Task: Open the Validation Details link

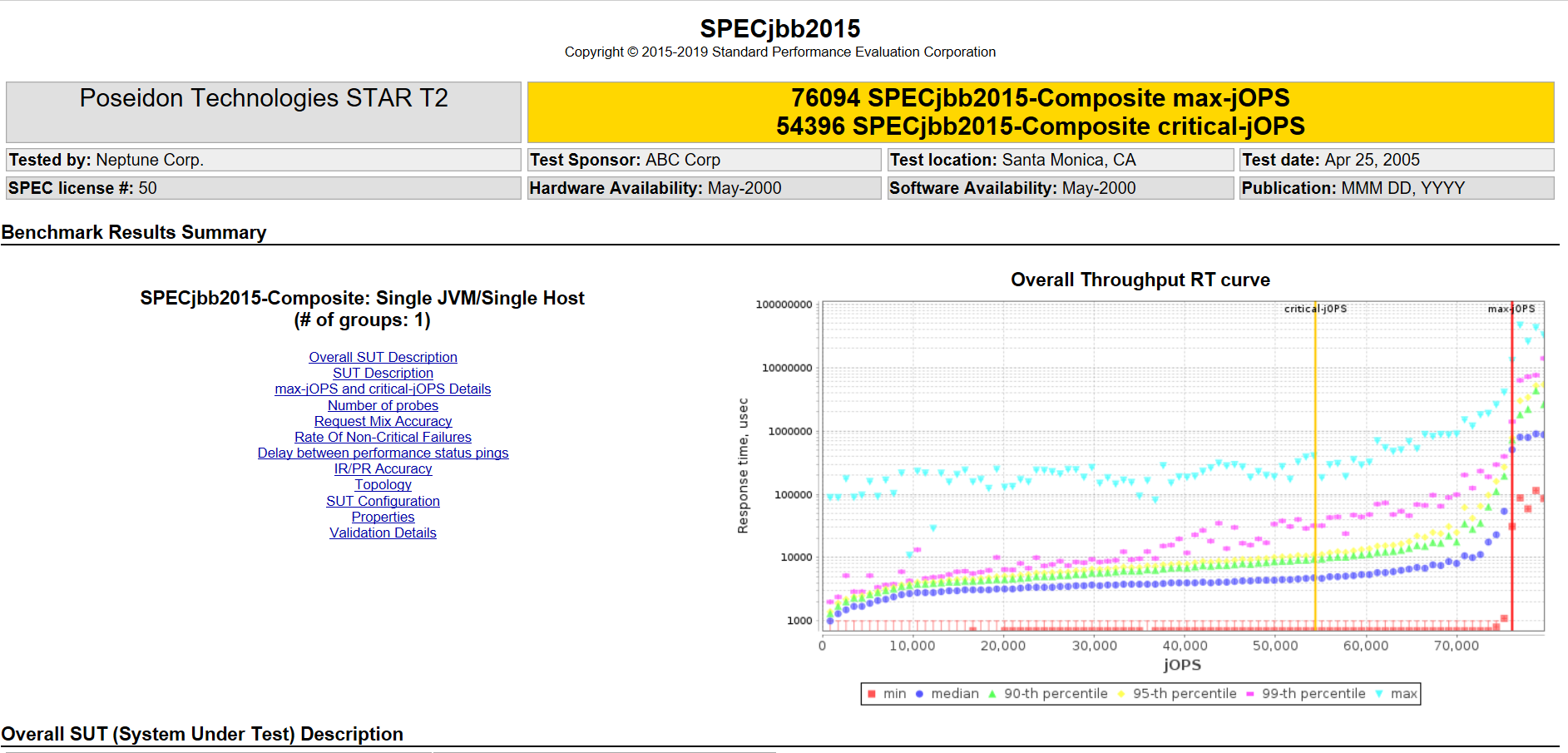Action: (x=383, y=533)
